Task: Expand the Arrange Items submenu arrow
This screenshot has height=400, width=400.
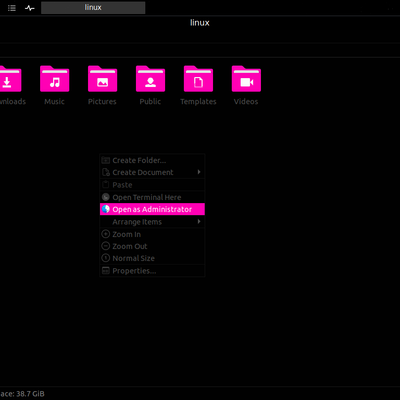Action: pos(199,221)
